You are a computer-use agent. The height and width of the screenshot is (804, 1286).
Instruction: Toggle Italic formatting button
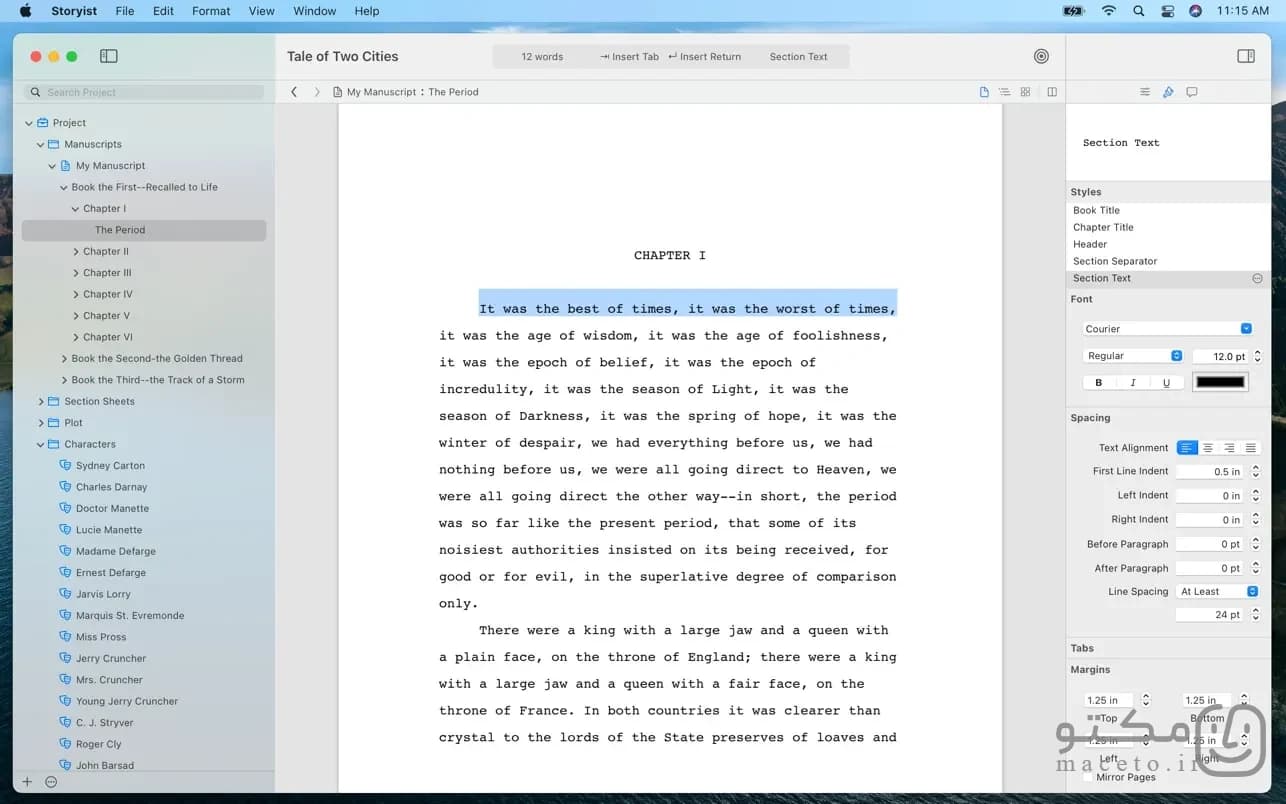1133,383
